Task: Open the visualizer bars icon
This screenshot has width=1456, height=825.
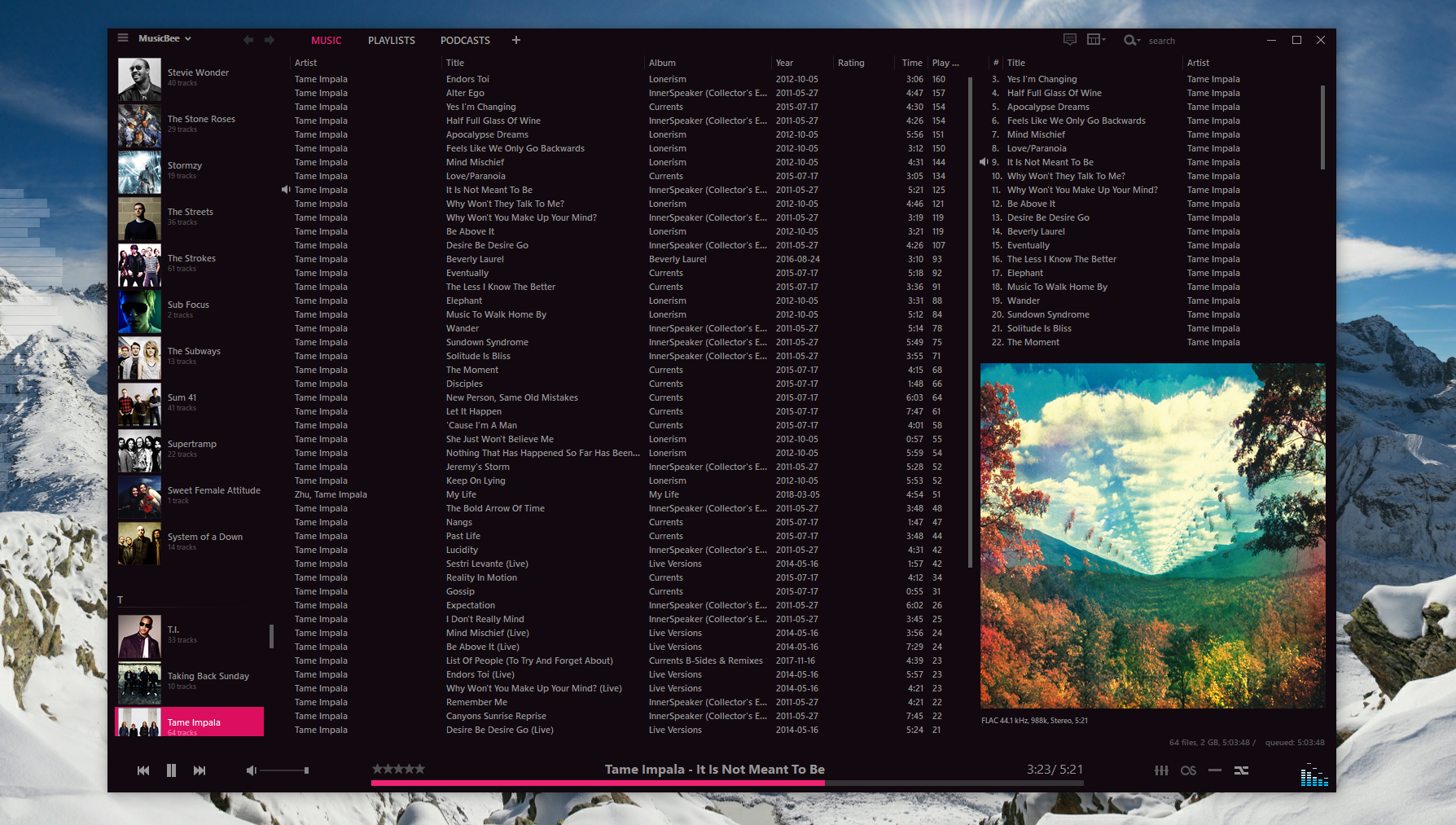Action: (1314, 775)
